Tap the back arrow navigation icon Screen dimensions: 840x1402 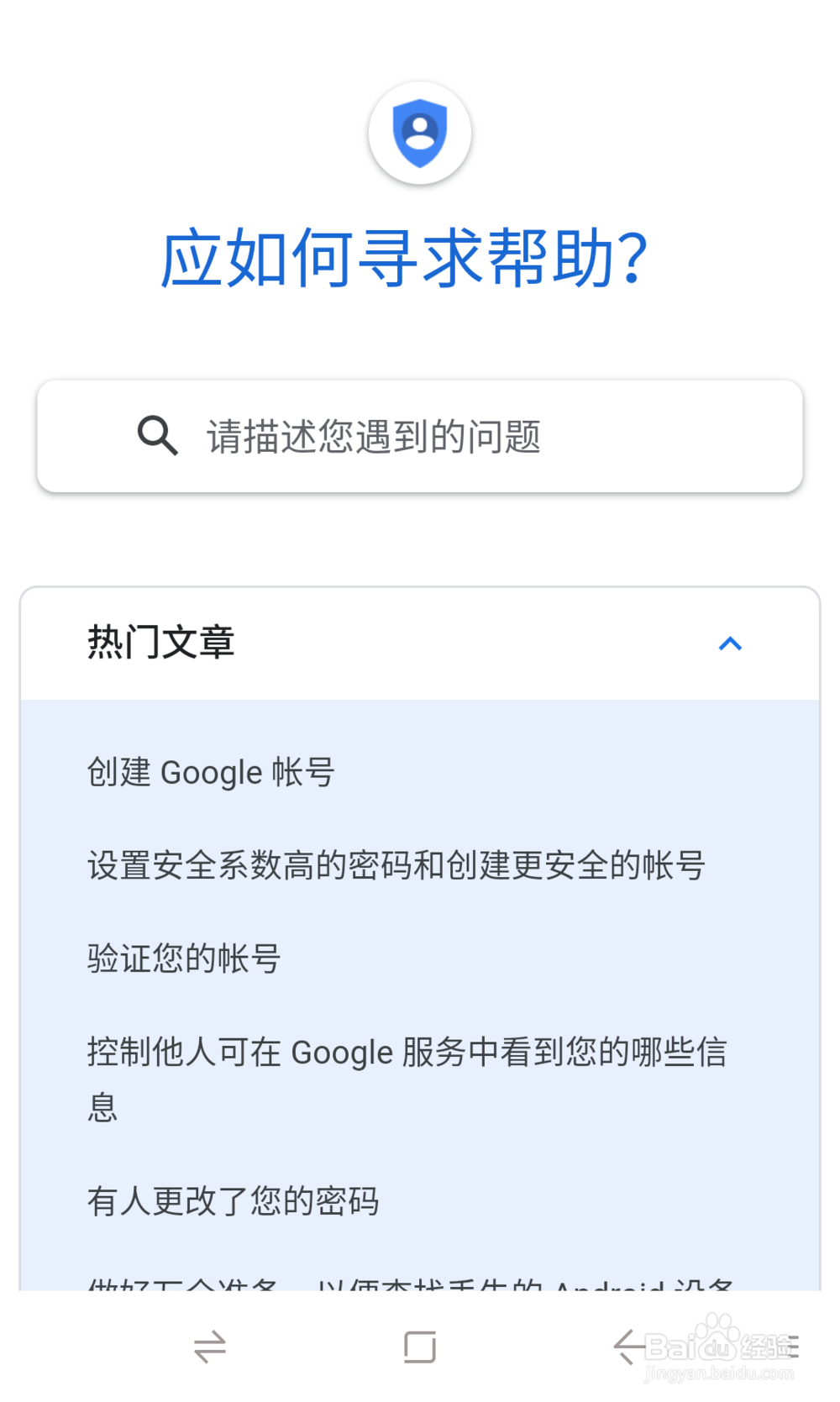[627, 1347]
